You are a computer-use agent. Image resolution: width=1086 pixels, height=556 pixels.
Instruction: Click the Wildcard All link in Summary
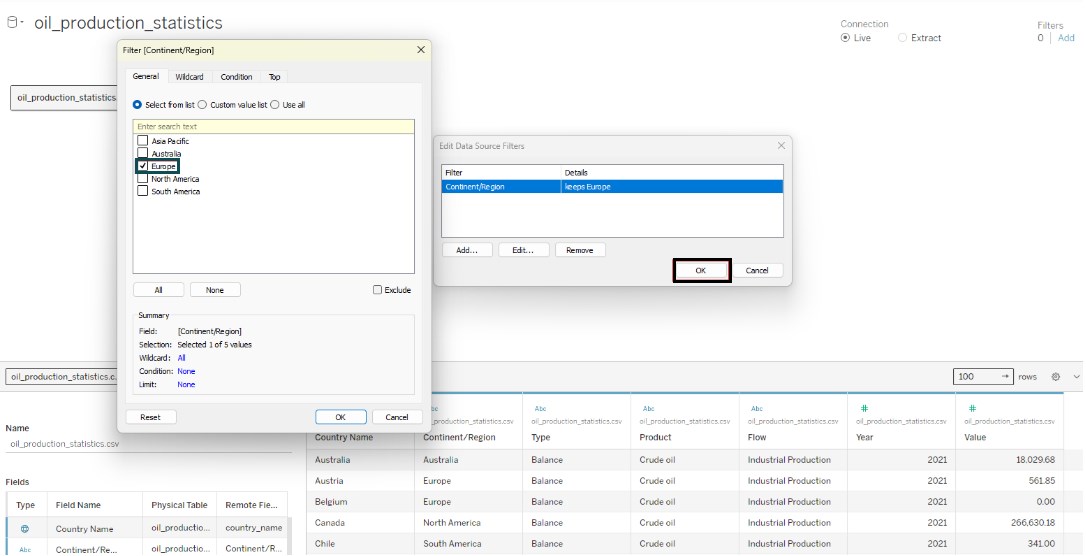pyautogui.click(x=181, y=358)
